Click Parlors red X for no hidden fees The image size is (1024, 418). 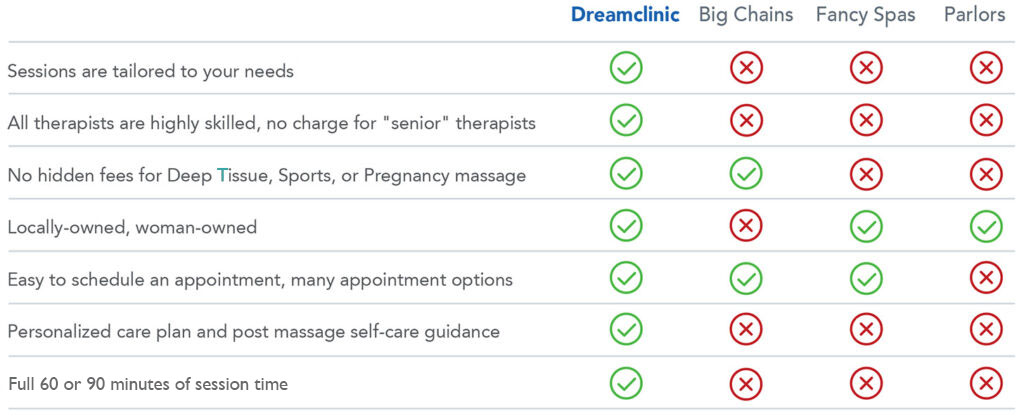[986, 174]
